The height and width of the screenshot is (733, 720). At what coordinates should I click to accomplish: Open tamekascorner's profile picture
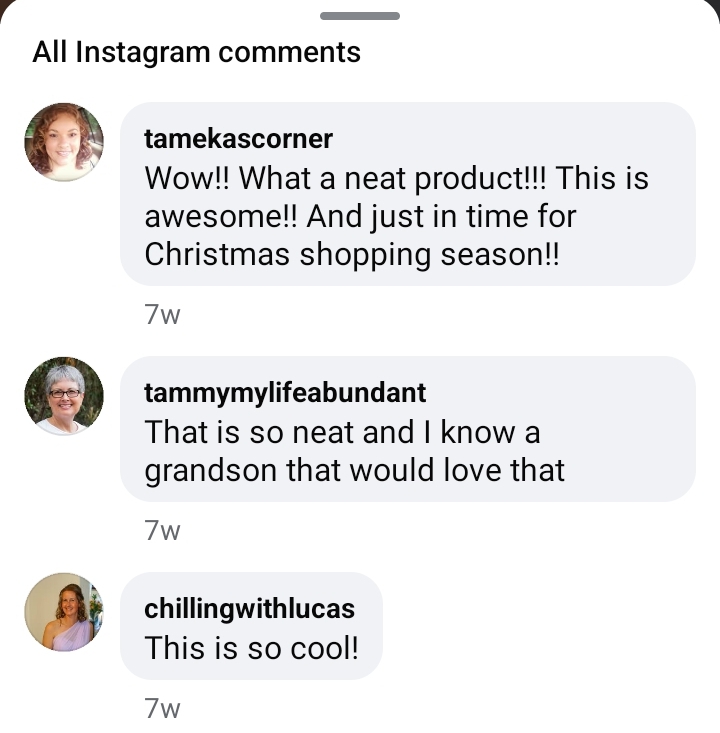click(64, 142)
